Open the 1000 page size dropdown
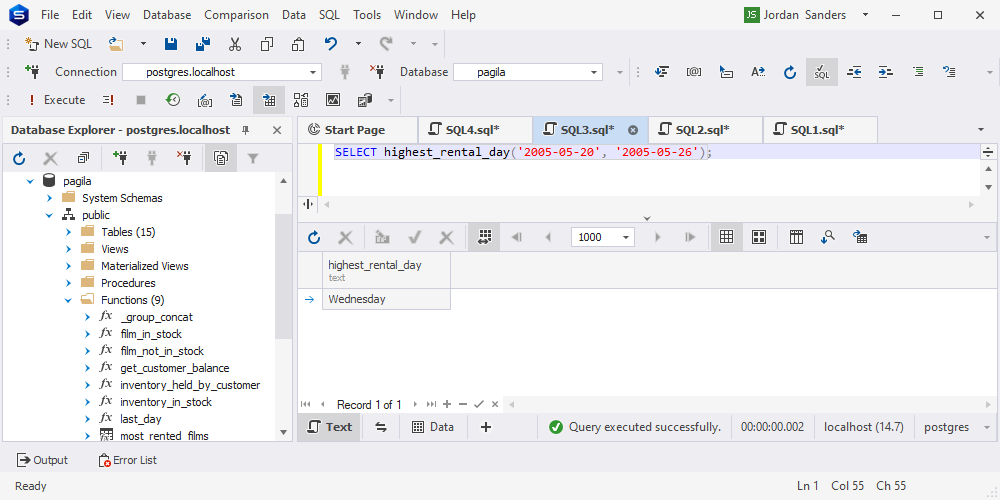Viewport: 1000px width, 500px height. click(626, 238)
